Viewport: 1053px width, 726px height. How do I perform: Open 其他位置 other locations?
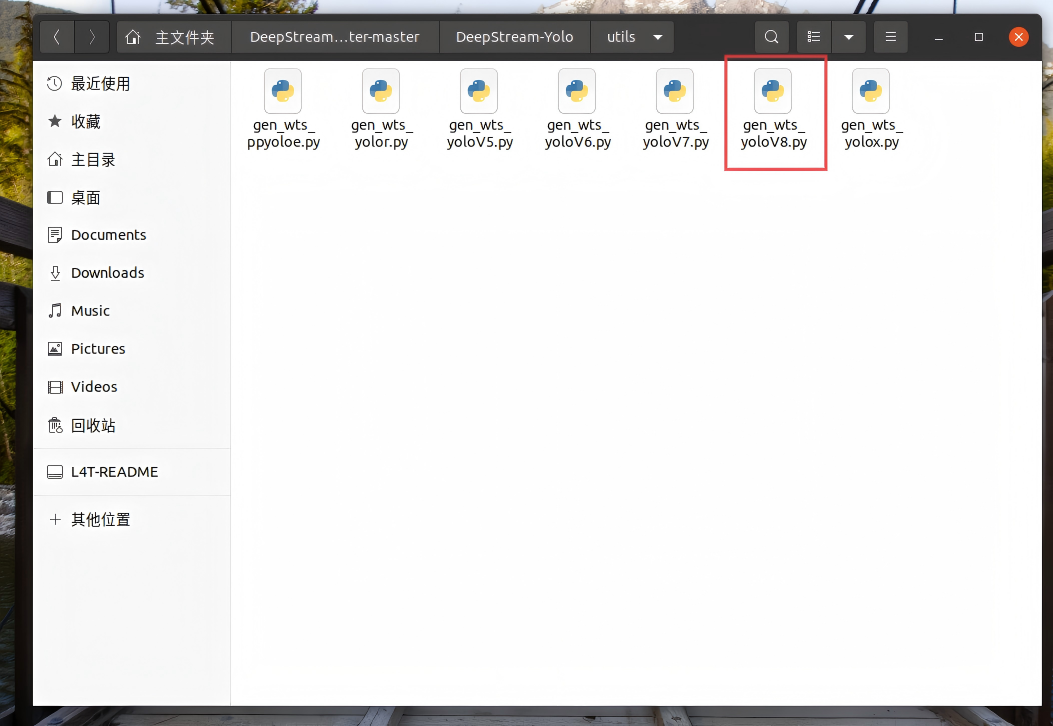point(132,519)
